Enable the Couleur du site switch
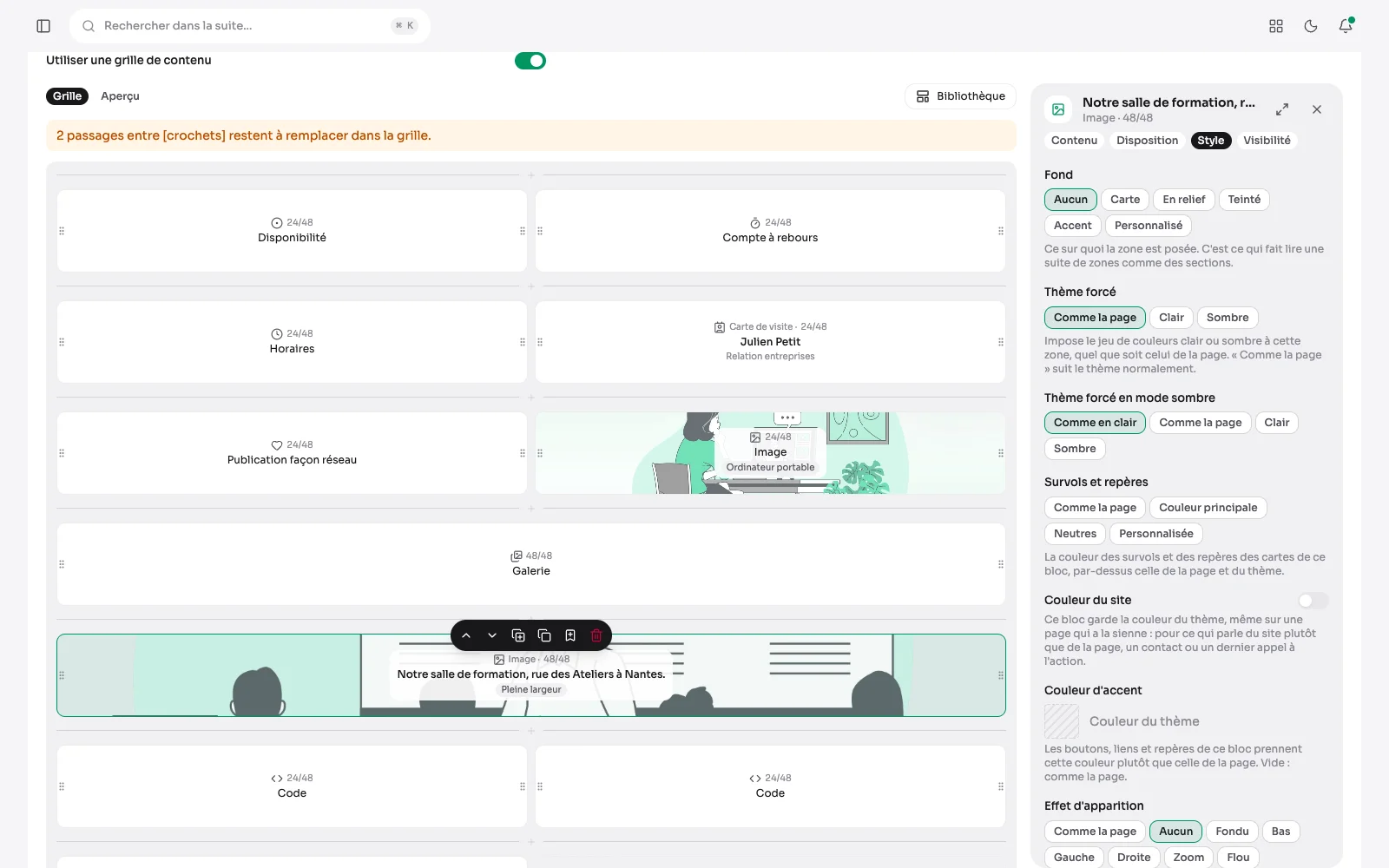The height and width of the screenshot is (868, 1389). click(1313, 601)
